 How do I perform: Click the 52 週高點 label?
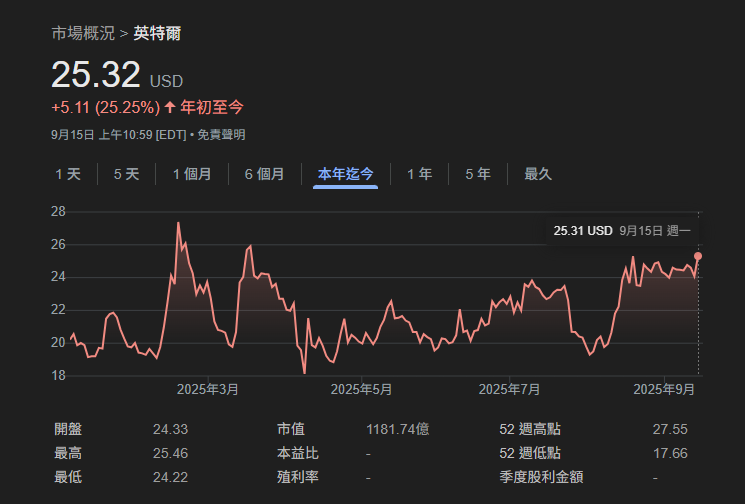pos(530,429)
